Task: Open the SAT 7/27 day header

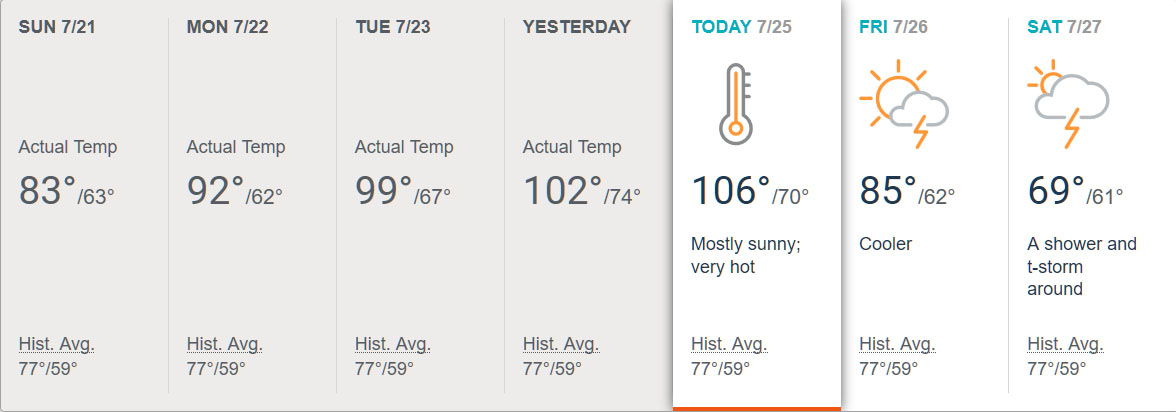Action: [1063, 27]
